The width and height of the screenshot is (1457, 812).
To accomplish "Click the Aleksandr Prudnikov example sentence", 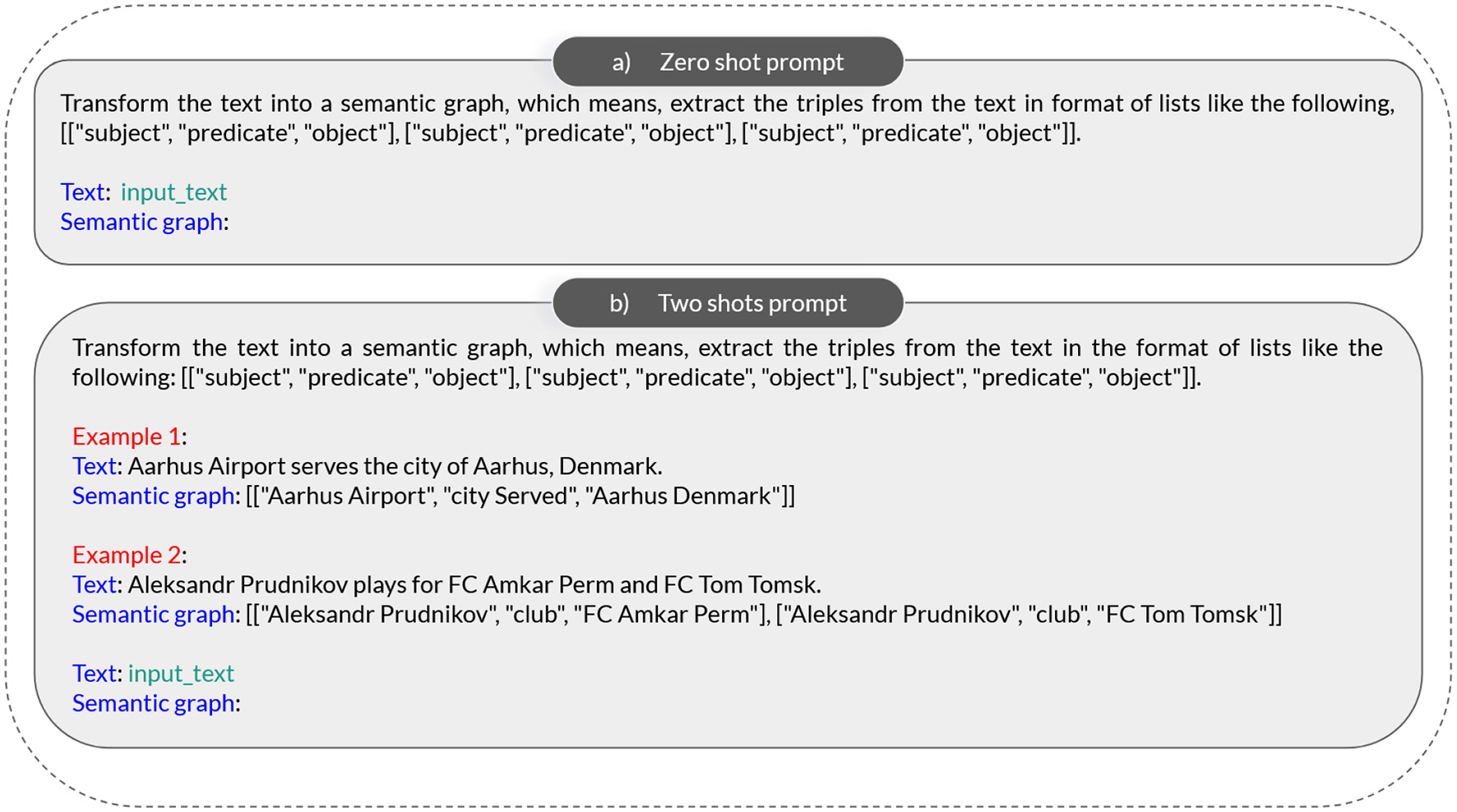I will 474,584.
